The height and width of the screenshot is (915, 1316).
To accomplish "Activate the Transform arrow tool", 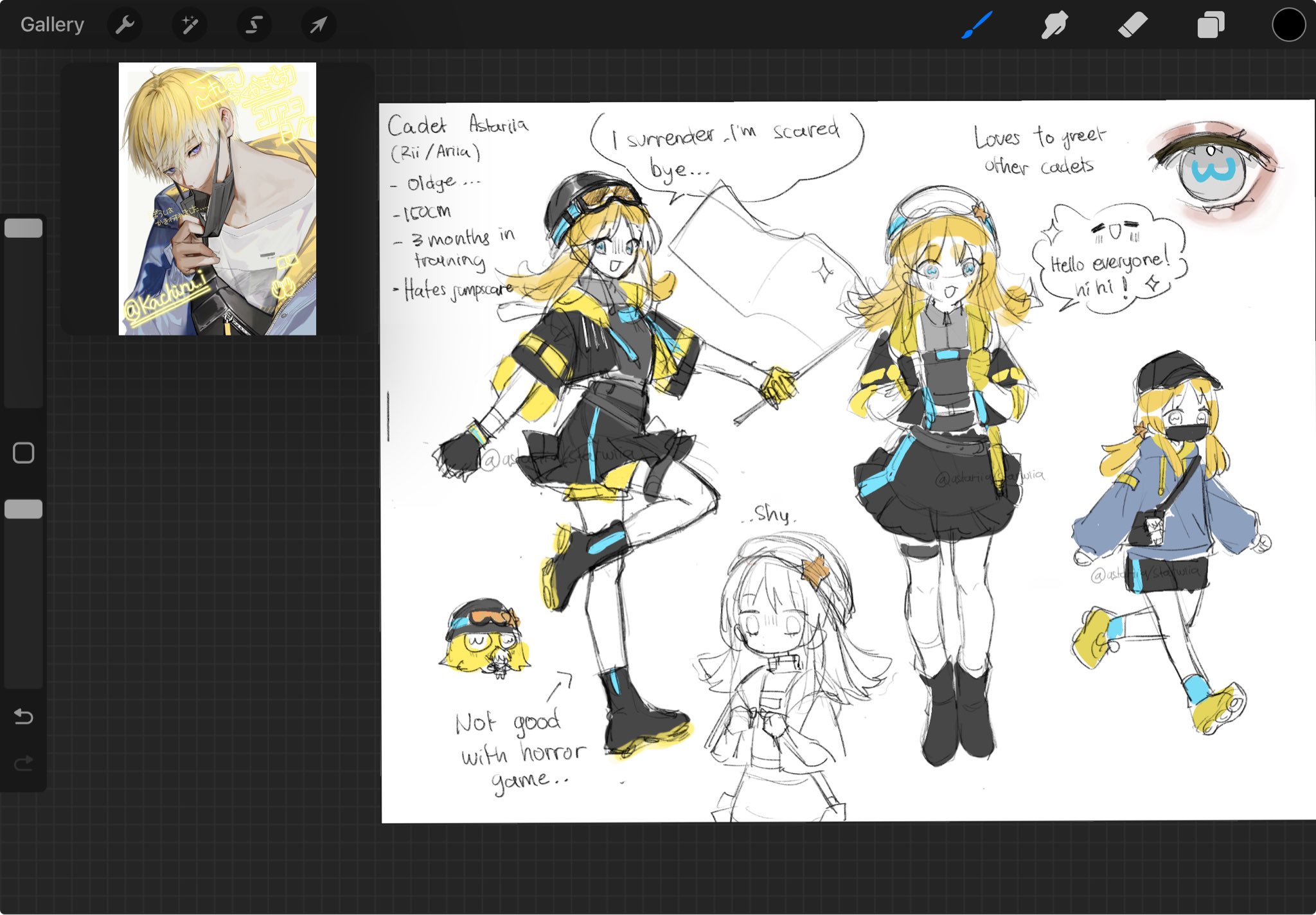I will click(x=319, y=25).
